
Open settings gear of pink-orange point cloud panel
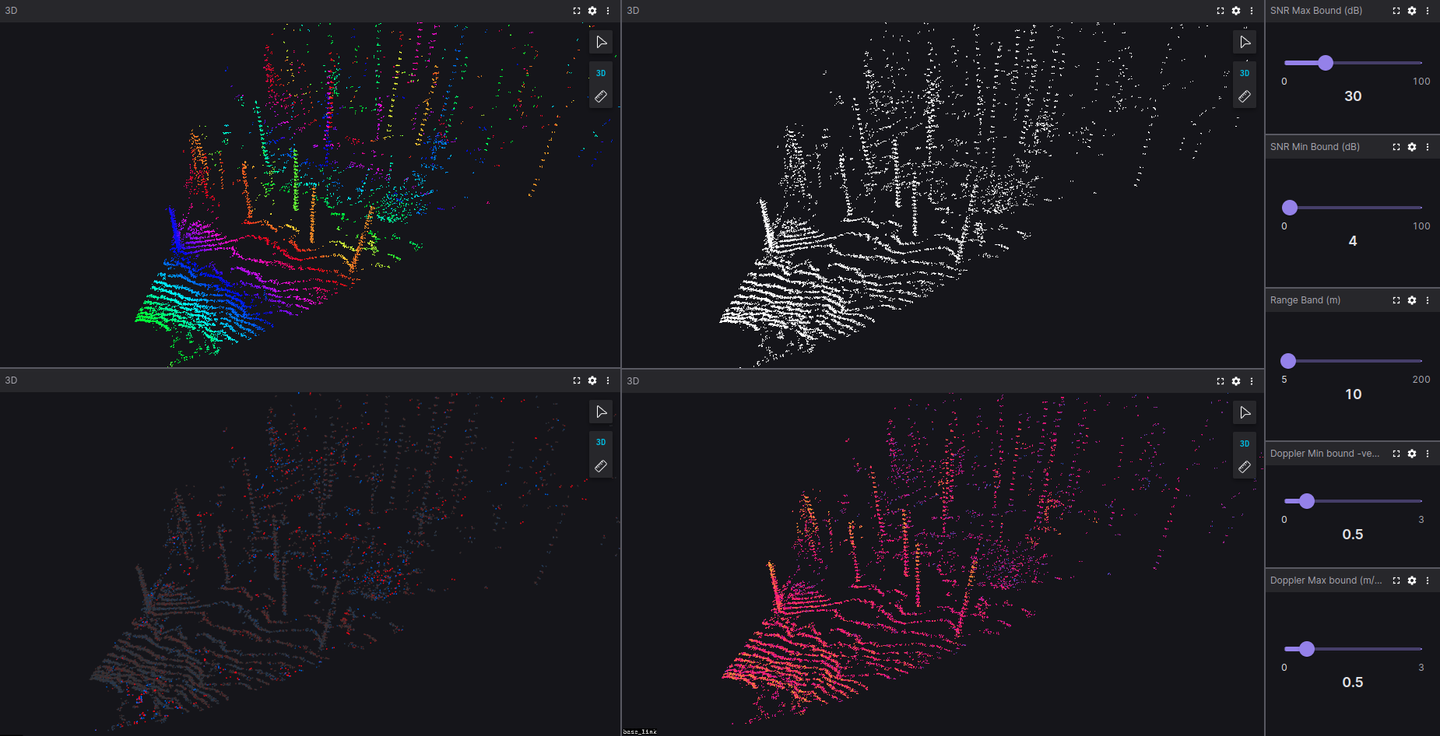[x=1236, y=381]
